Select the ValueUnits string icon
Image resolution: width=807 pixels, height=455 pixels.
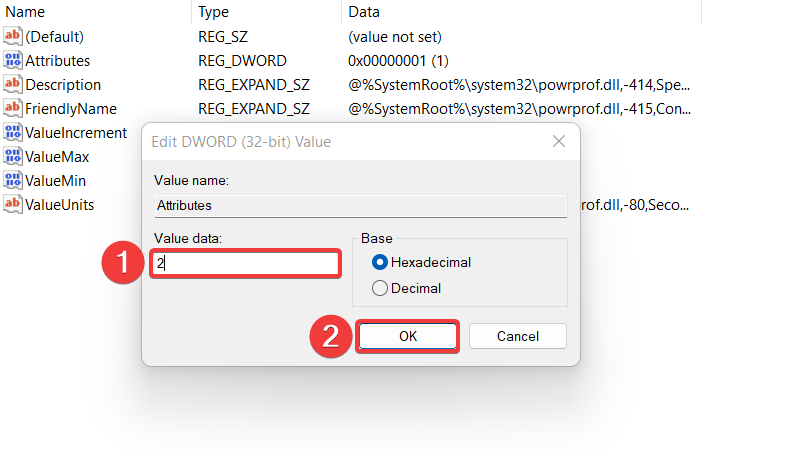coord(13,204)
